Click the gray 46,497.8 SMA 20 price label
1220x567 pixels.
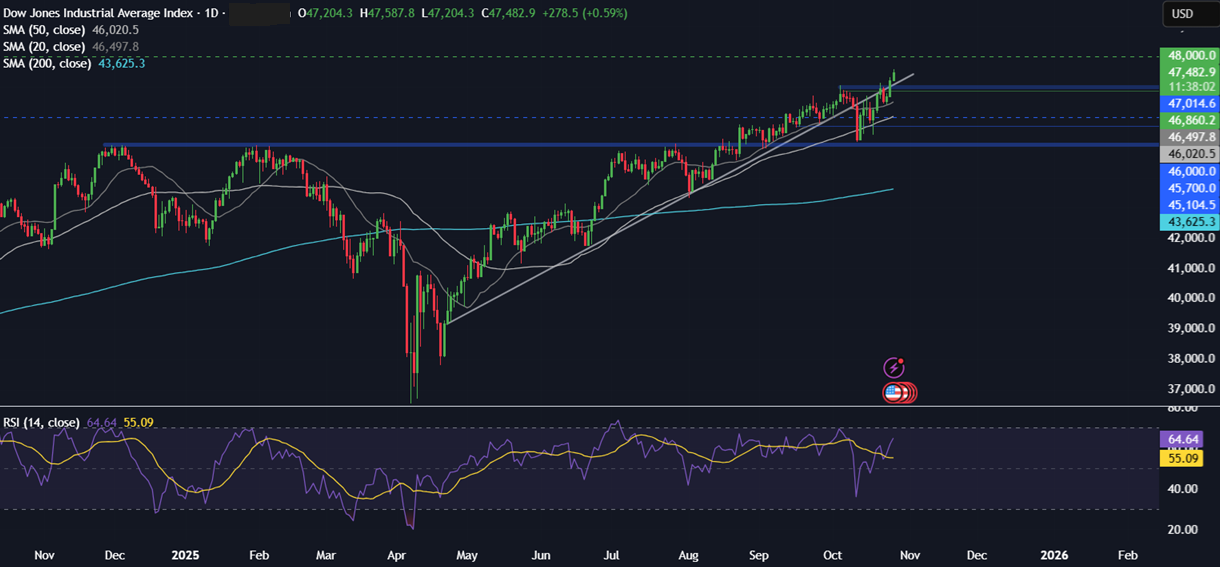(1187, 137)
